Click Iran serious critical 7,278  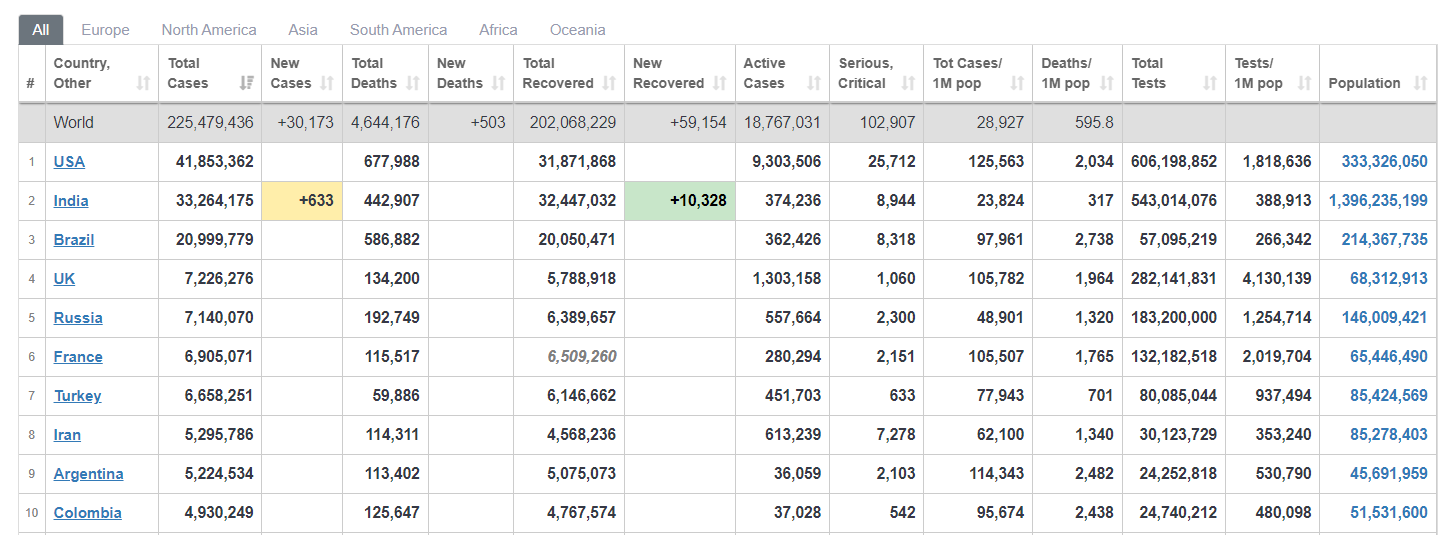896,435
